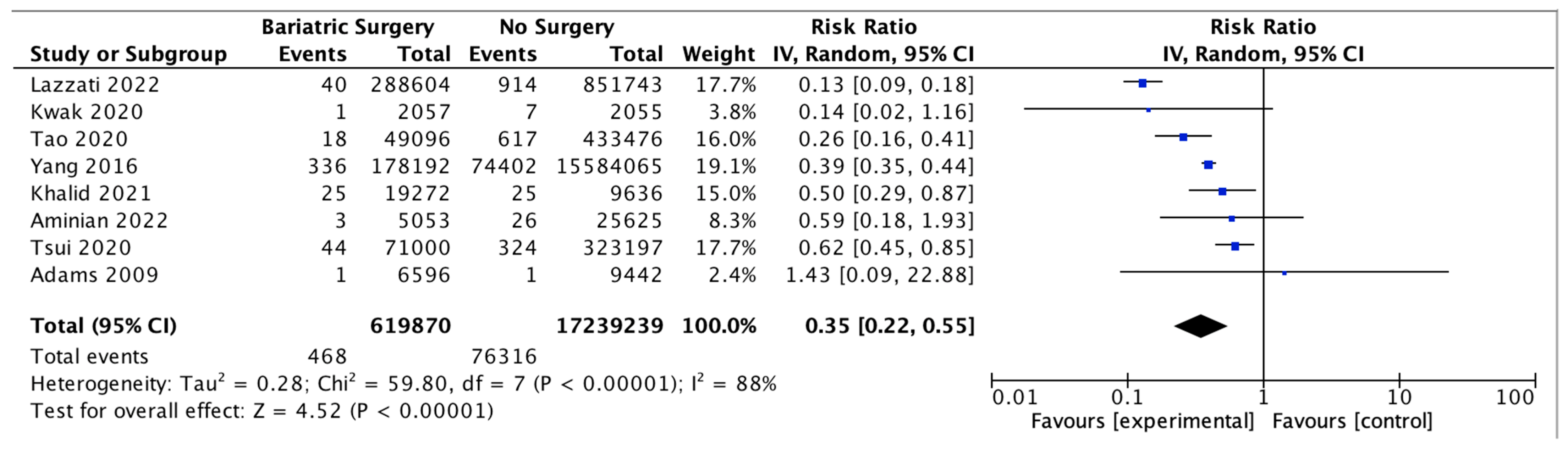Screen dimensions: 1568x449
Task: Click the blue marker for Yang 2016
Action: [x=1208, y=165]
